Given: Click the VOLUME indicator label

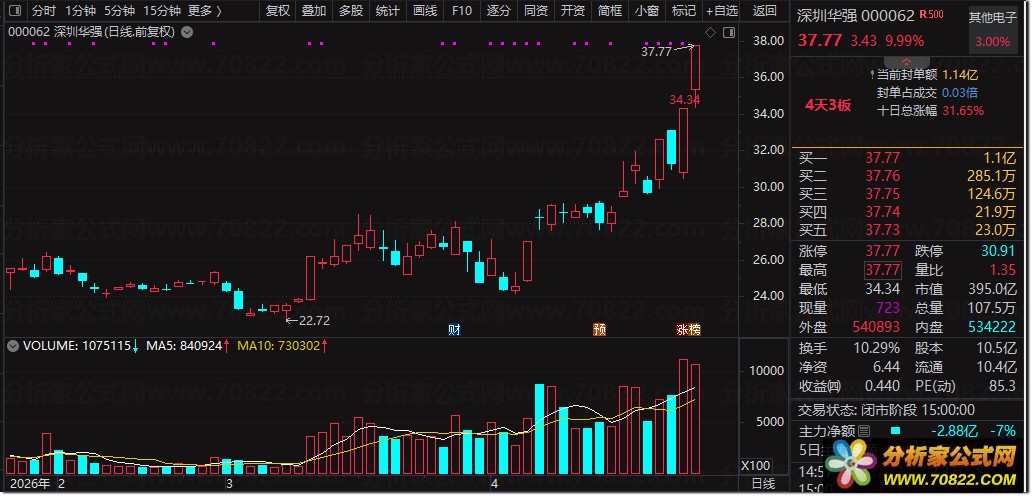Looking at the screenshot, I should click(x=80, y=345).
